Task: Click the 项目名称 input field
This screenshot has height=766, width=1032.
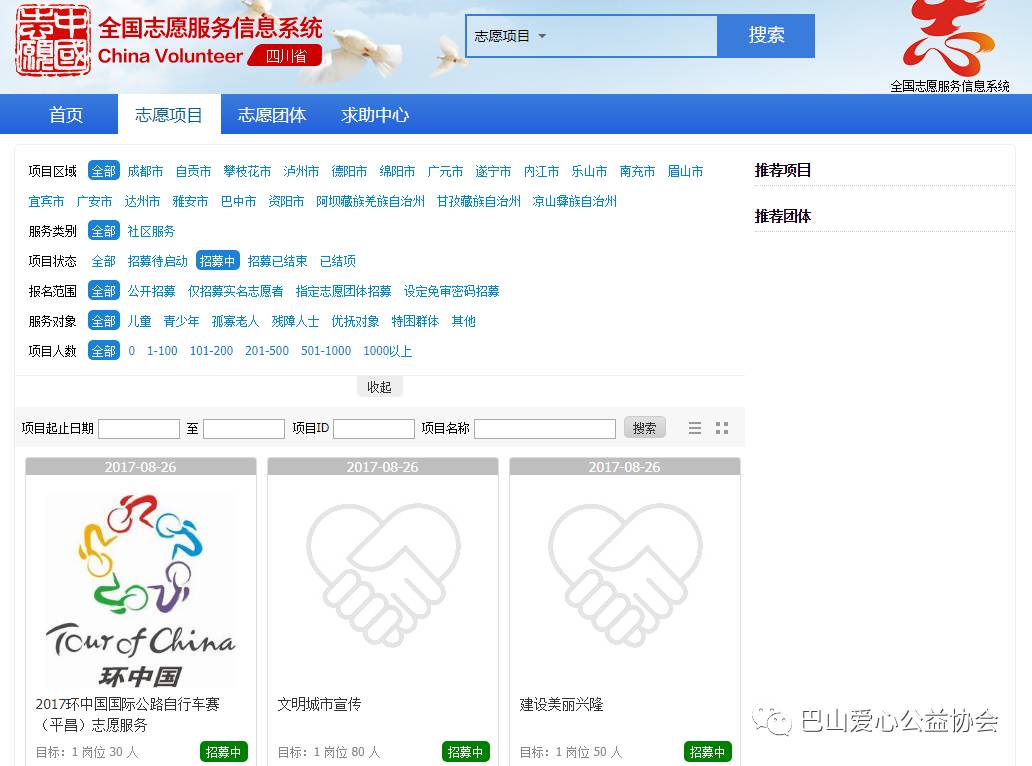Action: [545, 429]
